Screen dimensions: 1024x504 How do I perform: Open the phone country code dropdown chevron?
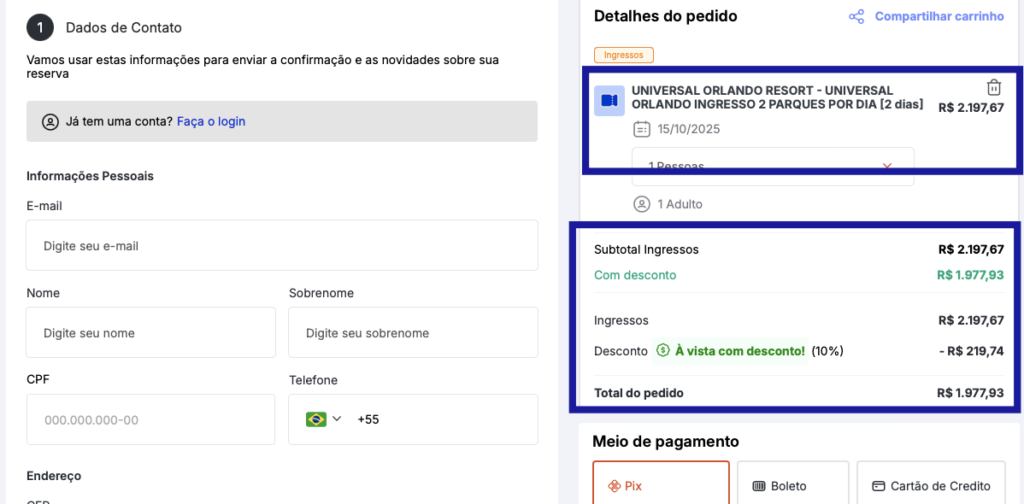337,419
